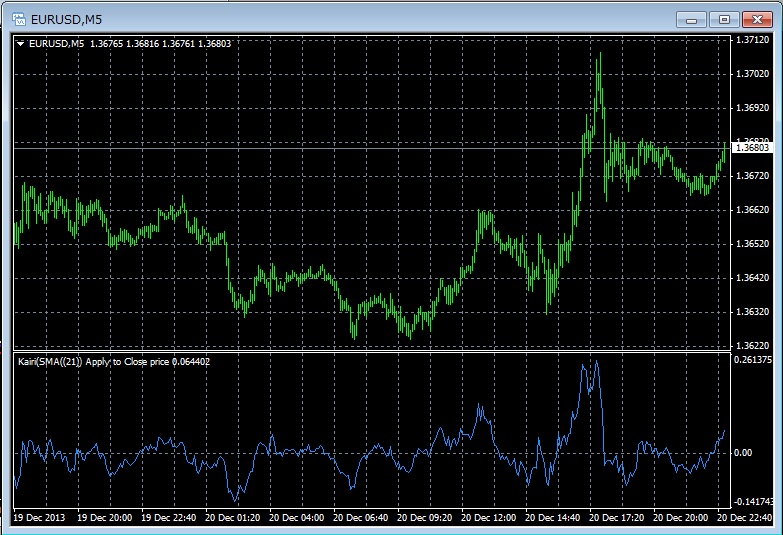Click the tallest peak of the blue Kairi line

(596, 362)
